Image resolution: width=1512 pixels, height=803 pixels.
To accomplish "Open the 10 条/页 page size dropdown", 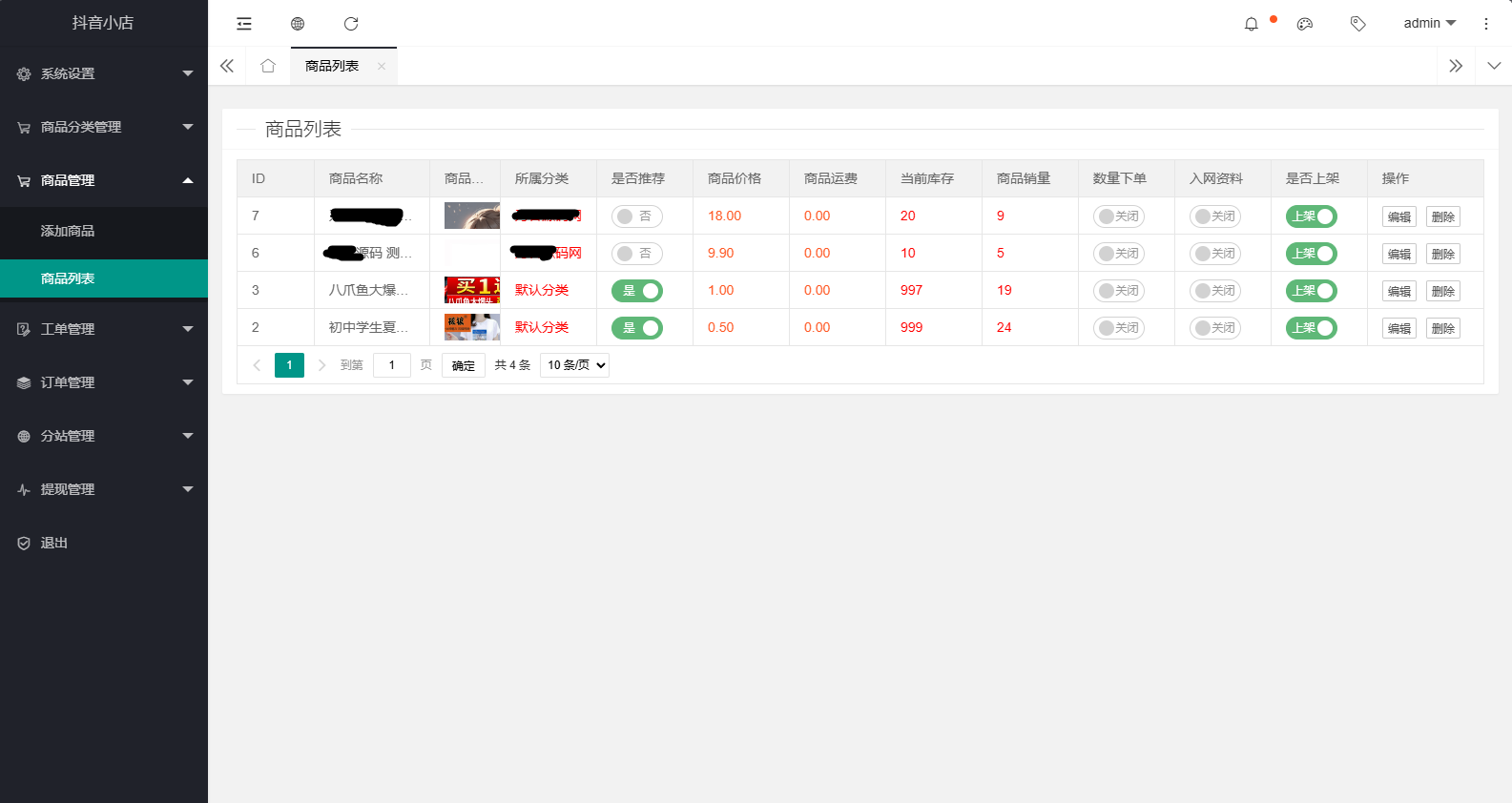I will click(574, 365).
